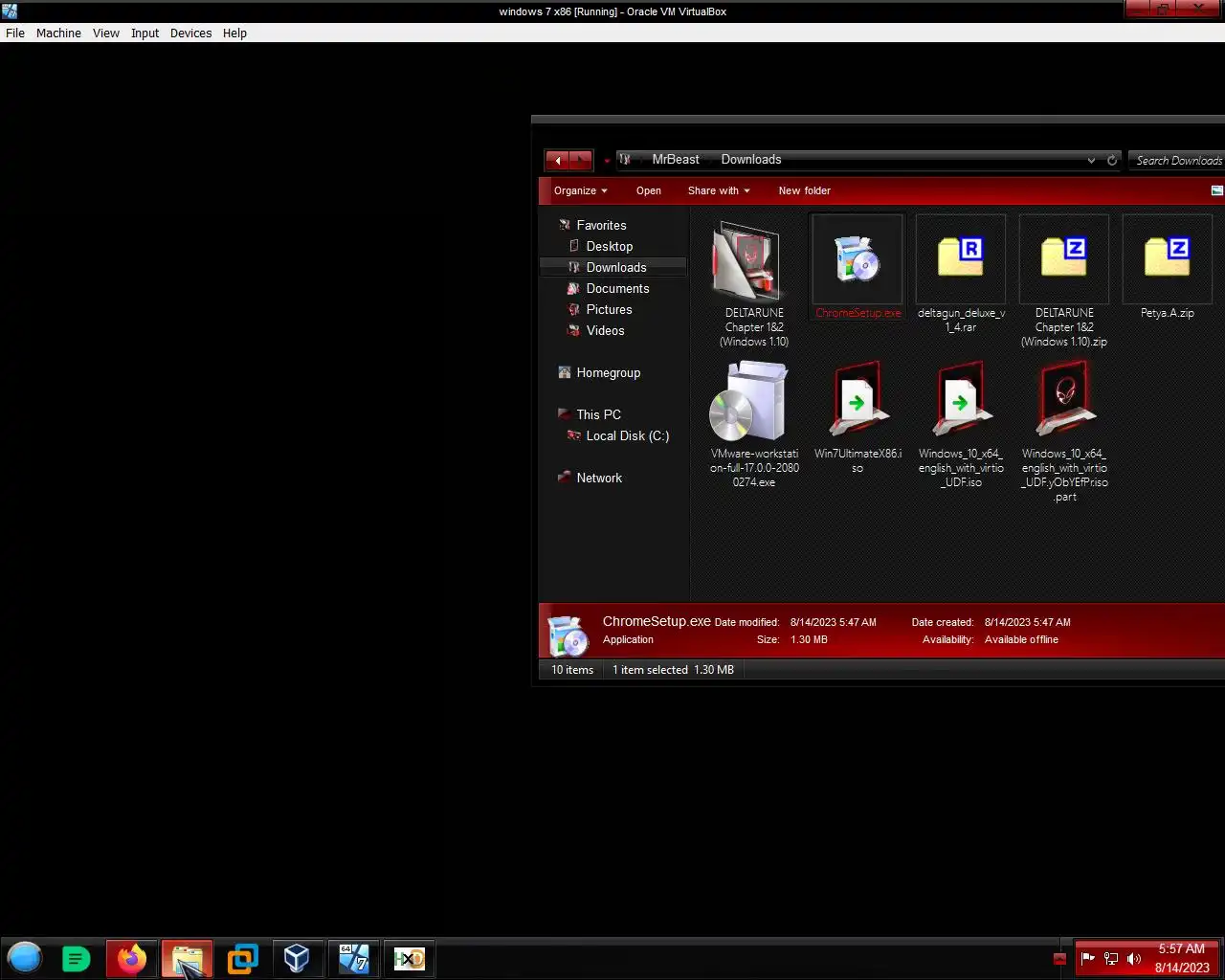
Task: Click the Search Downloads field
Action: [x=1177, y=160]
